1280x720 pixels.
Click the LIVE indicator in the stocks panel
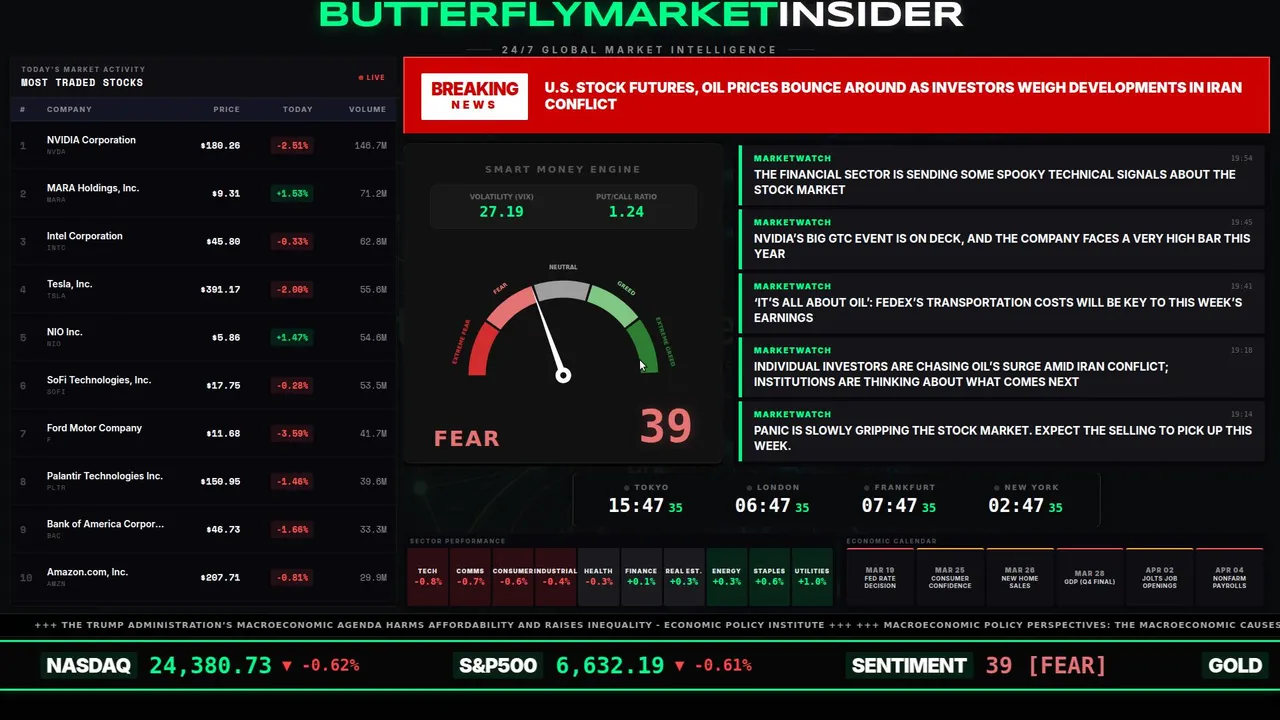click(372, 77)
